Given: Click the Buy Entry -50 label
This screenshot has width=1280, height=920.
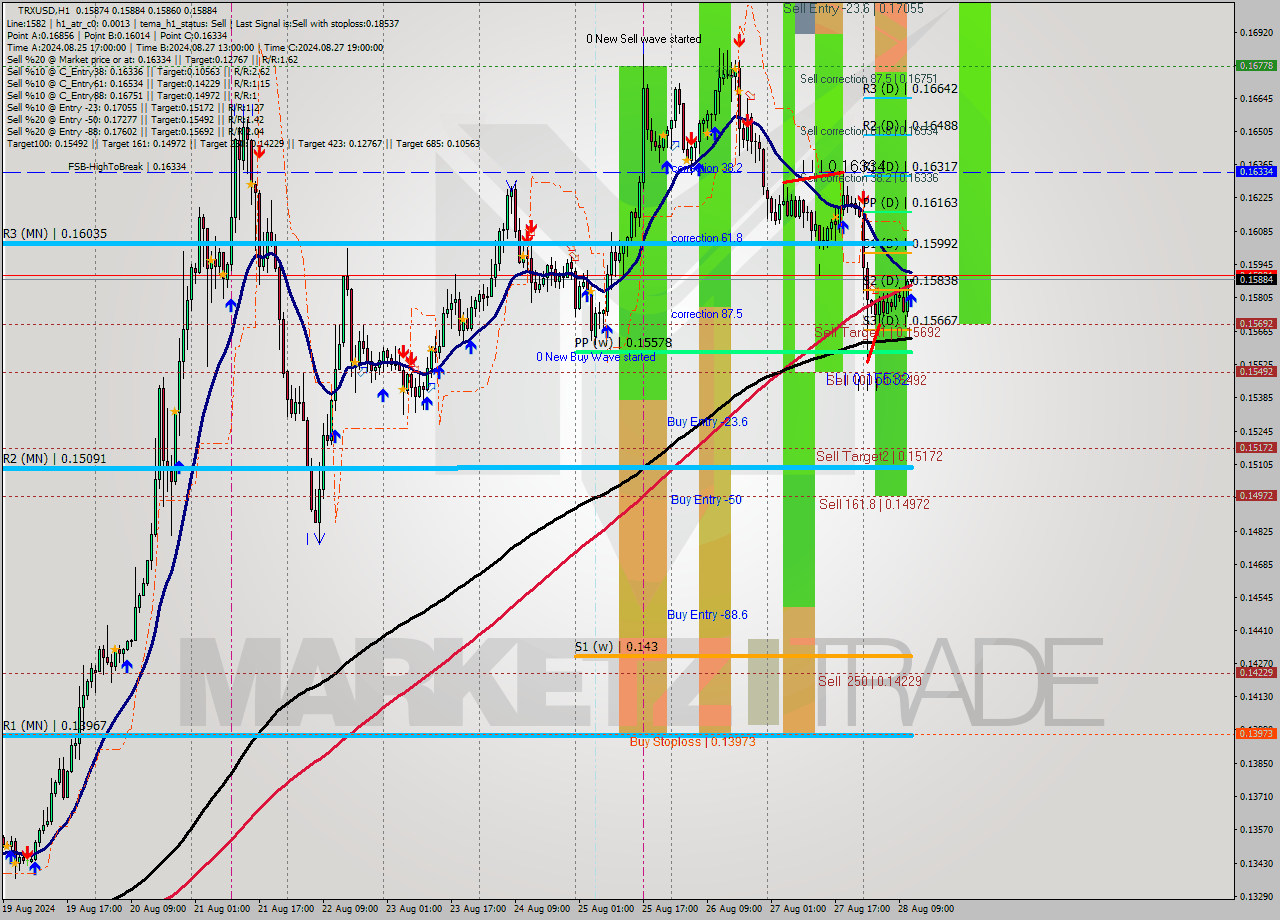Looking at the screenshot, I should point(706,500).
